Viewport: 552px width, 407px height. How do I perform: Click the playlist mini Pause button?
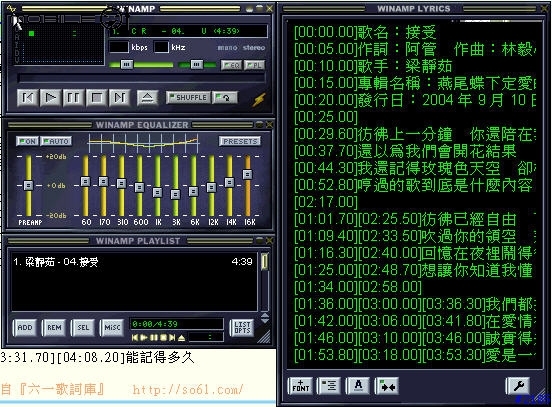click(x=154, y=338)
